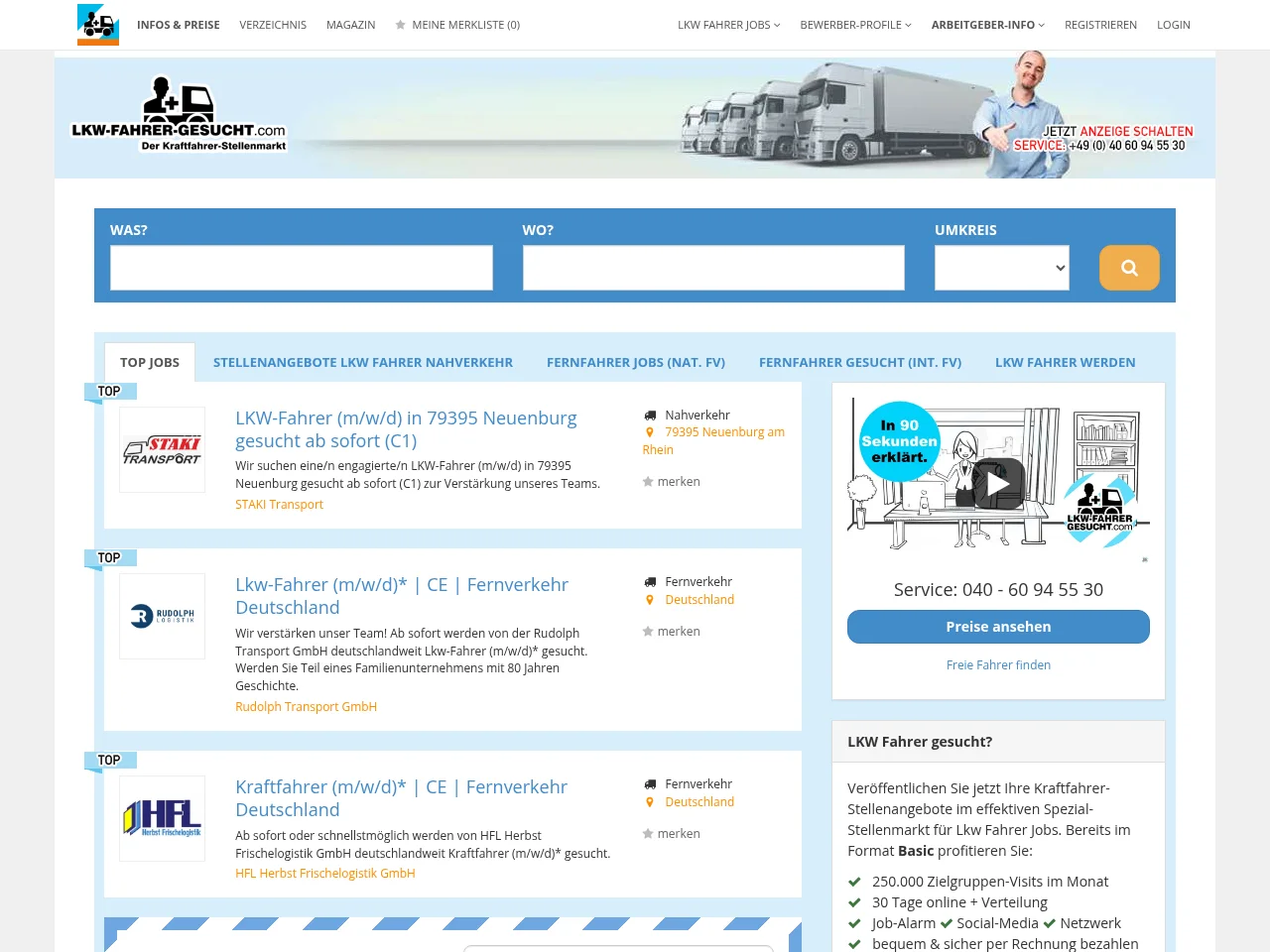Toggle merken on the Rudolph Lkw-Fahrer job
Viewport: 1270px width, 952px height.
click(x=672, y=632)
